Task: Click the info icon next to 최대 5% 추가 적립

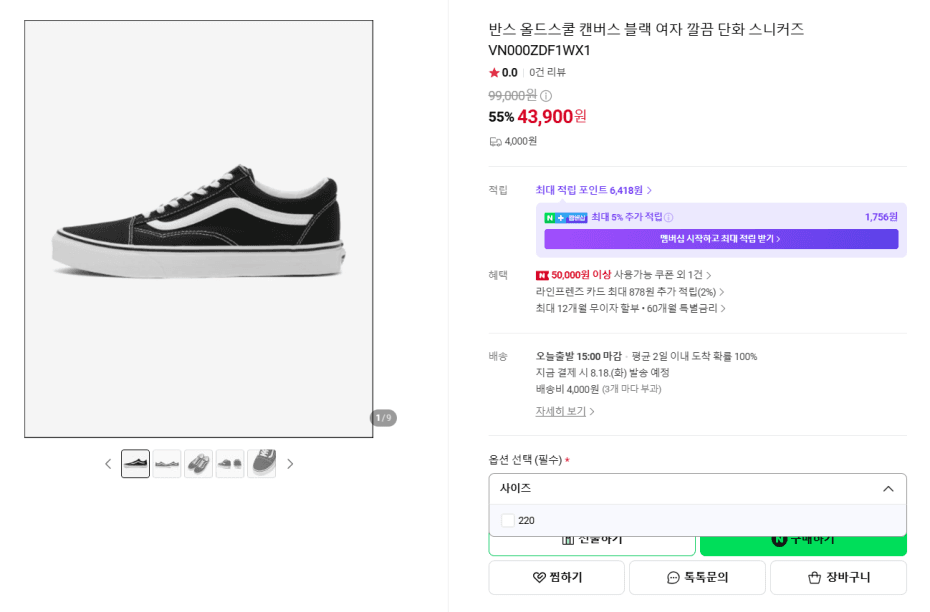Action: (x=668, y=218)
